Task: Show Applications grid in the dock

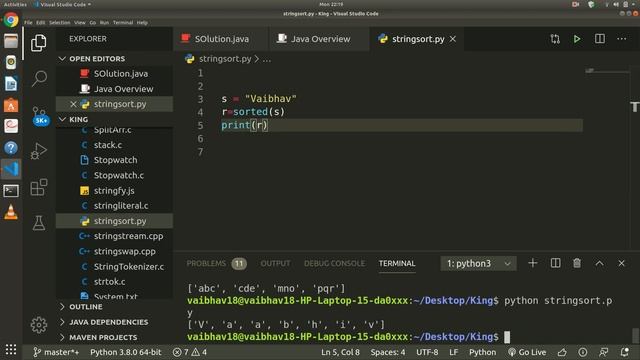Action: pos(11,349)
